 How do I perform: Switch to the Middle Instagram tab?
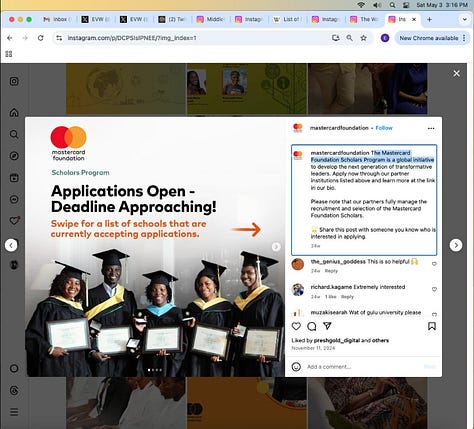click(x=211, y=19)
